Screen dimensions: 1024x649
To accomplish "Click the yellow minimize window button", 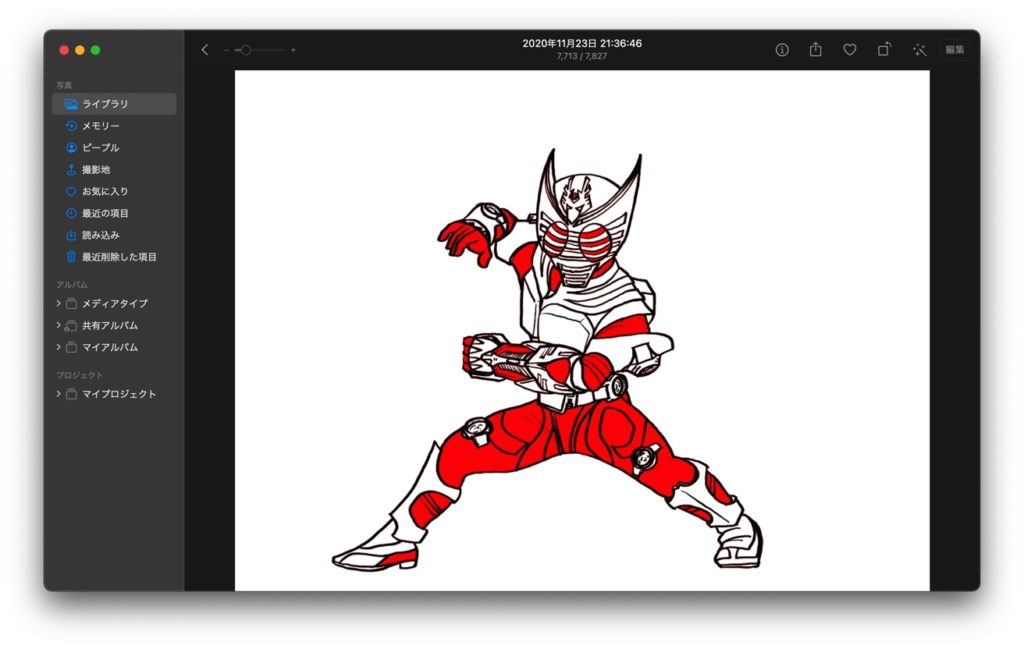I will [x=80, y=50].
